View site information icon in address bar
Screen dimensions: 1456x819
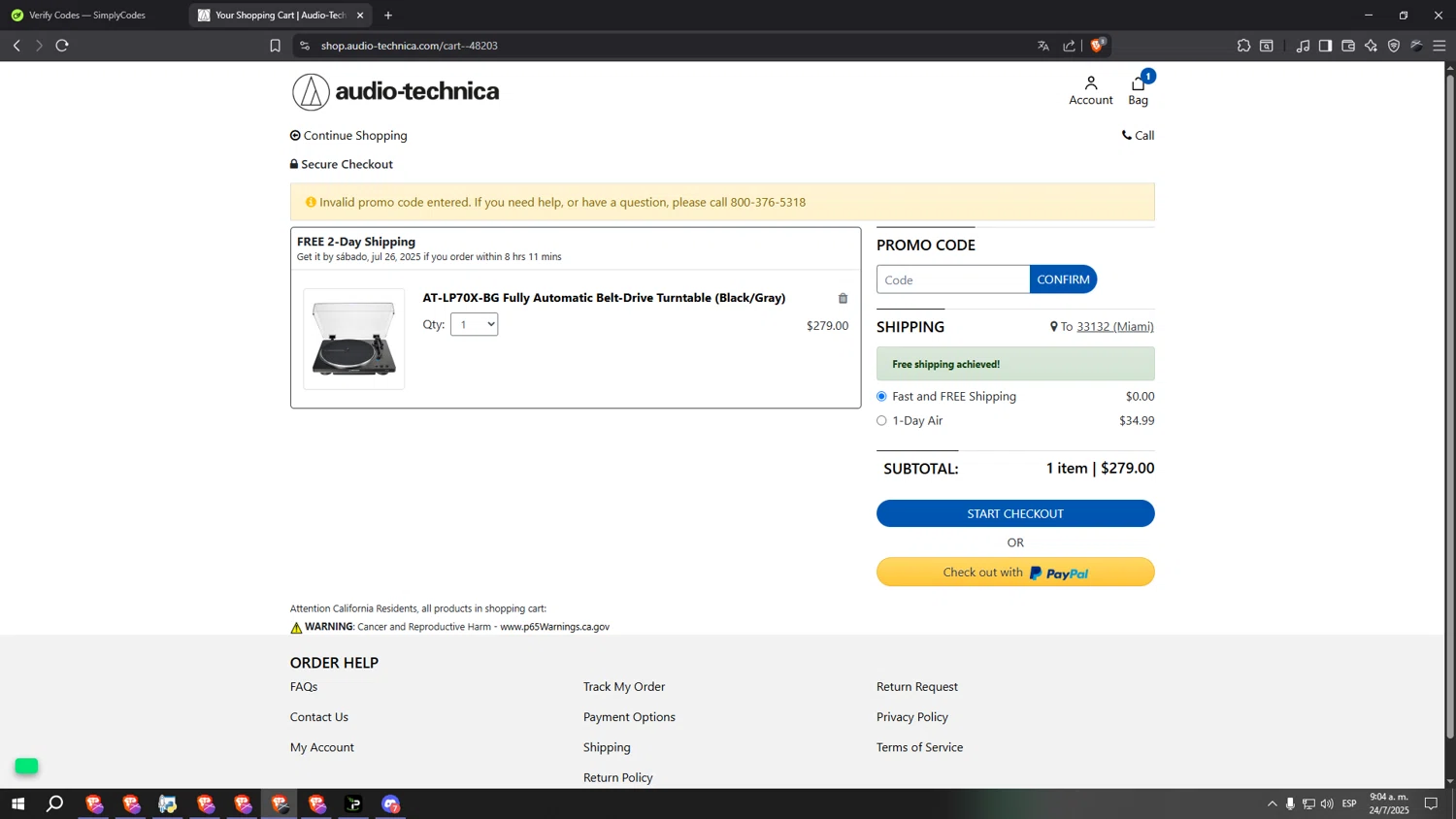pos(305,46)
